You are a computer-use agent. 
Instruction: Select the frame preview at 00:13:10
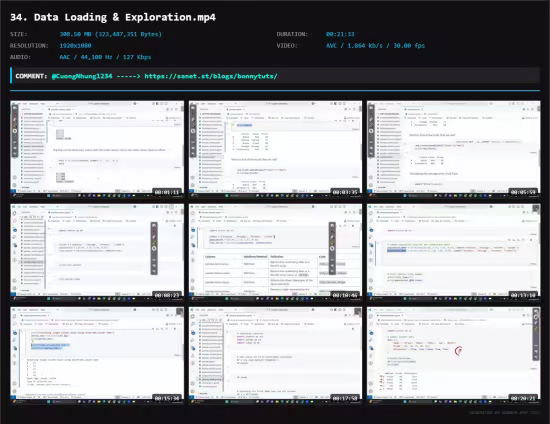coord(454,252)
